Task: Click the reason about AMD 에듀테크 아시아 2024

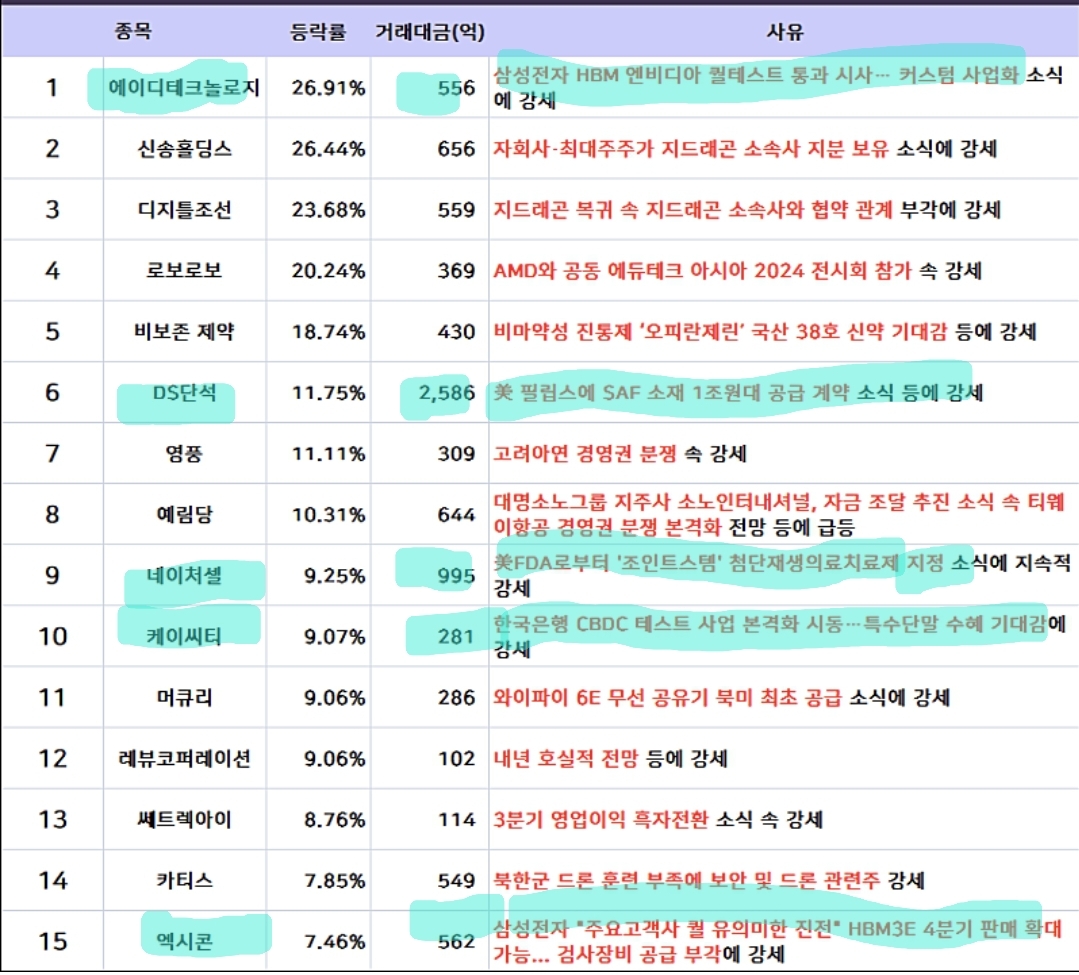Action: [x=738, y=270]
